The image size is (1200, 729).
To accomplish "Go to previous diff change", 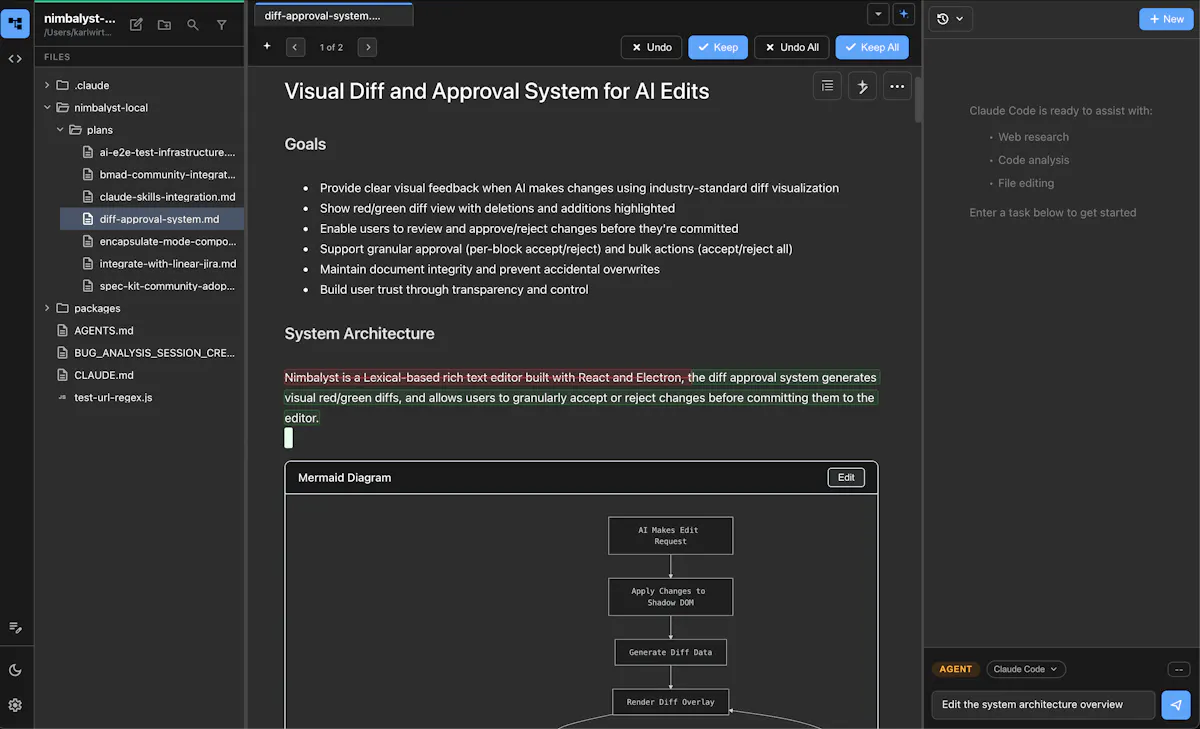I will [x=295, y=47].
